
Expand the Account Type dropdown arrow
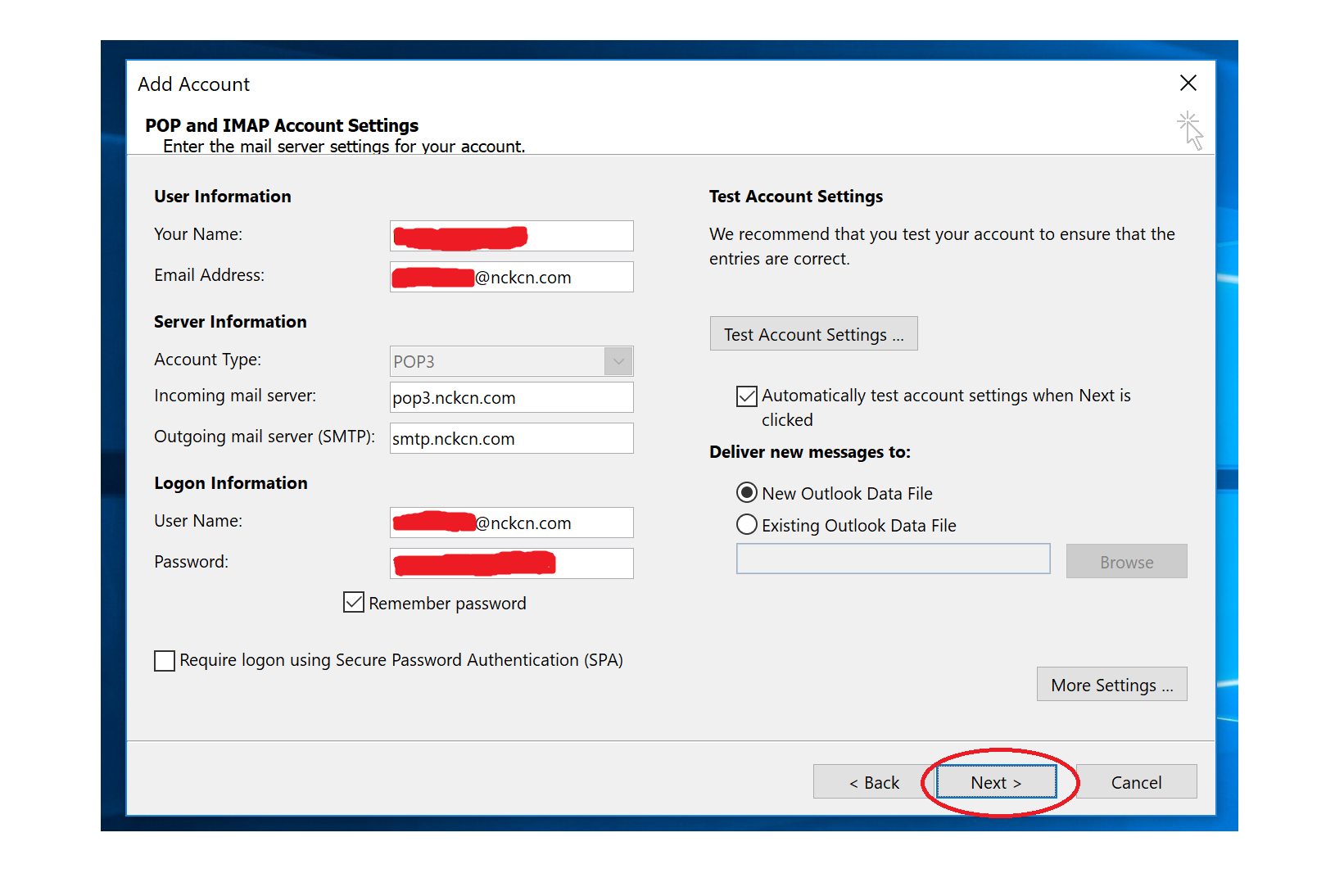(618, 361)
